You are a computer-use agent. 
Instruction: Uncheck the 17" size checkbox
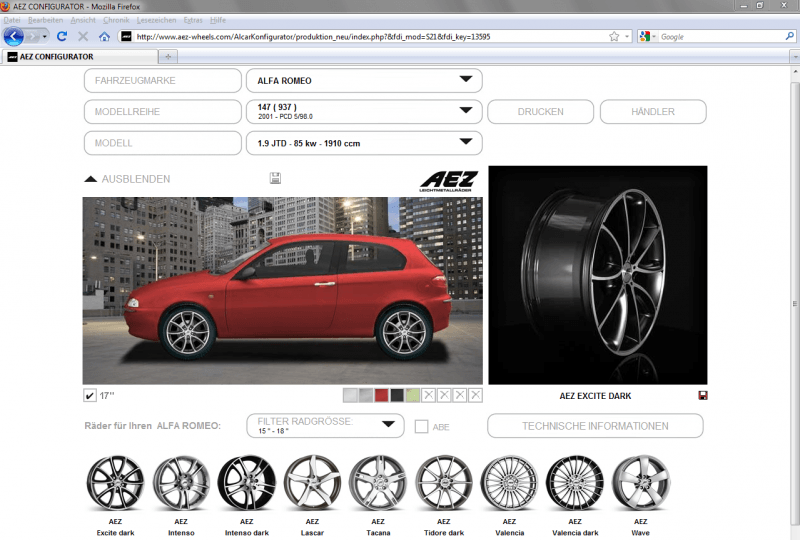pyautogui.click(x=90, y=396)
